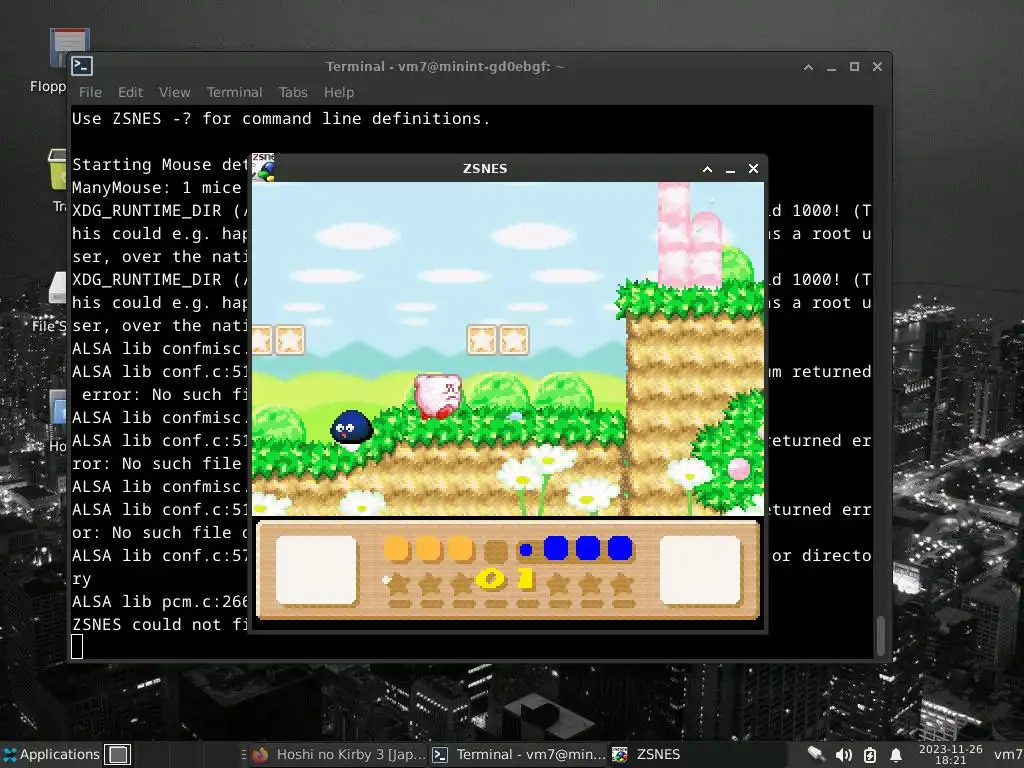Roll up the Terminal window
This screenshot has width=1024, height=768.
808,67
